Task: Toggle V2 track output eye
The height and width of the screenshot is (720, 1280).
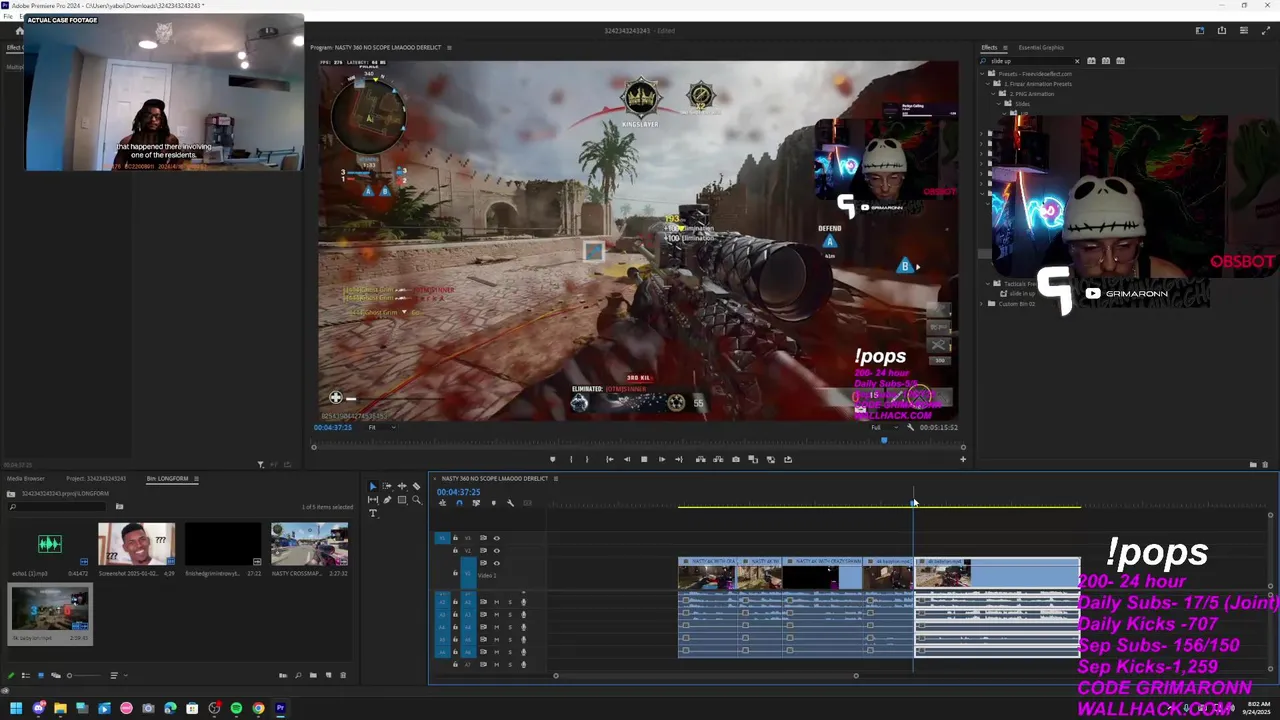Action: coord(497,551)
